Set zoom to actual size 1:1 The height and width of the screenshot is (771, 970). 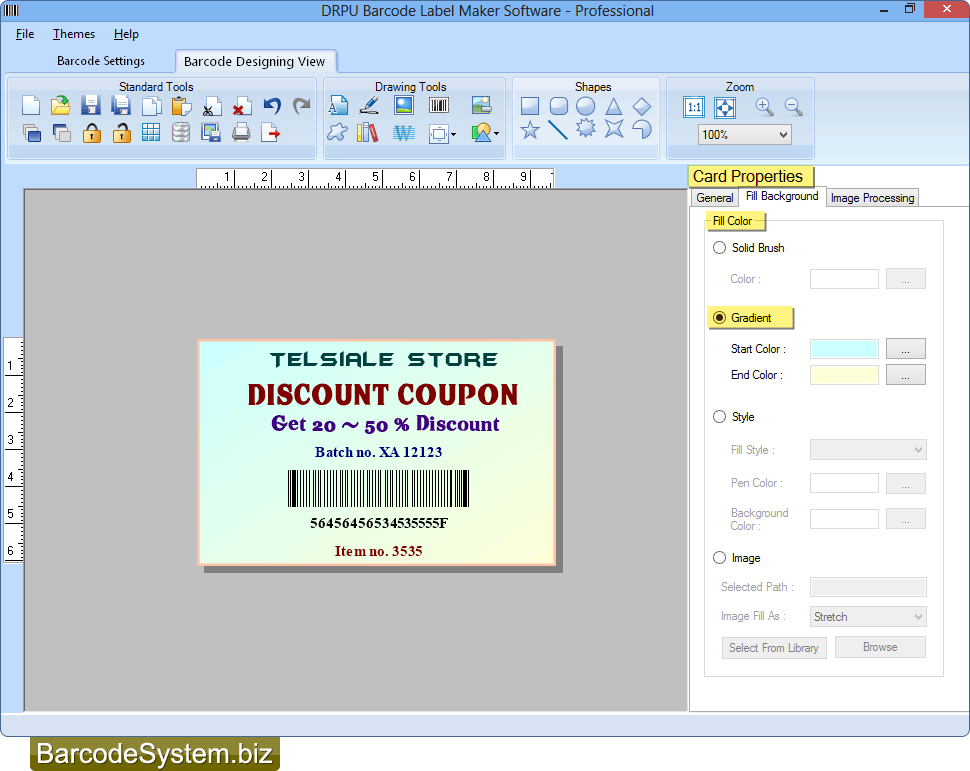pyautogui.click(x=694, y=107)
